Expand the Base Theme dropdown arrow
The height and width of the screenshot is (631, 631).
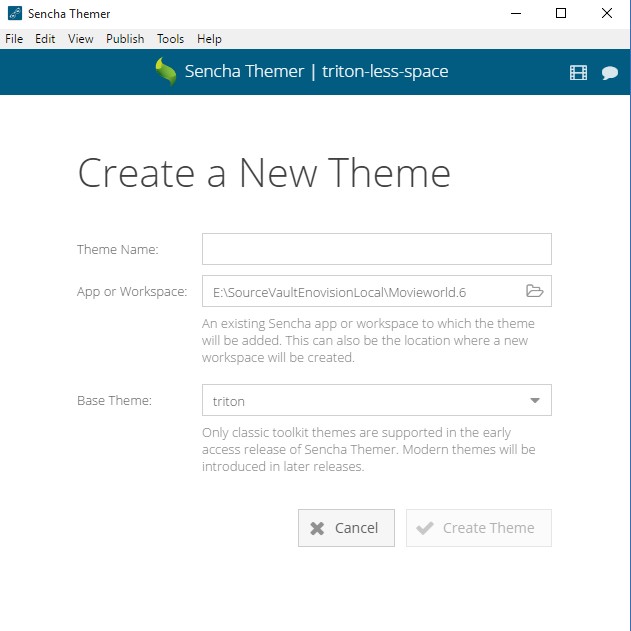click(x=534, y=400)
